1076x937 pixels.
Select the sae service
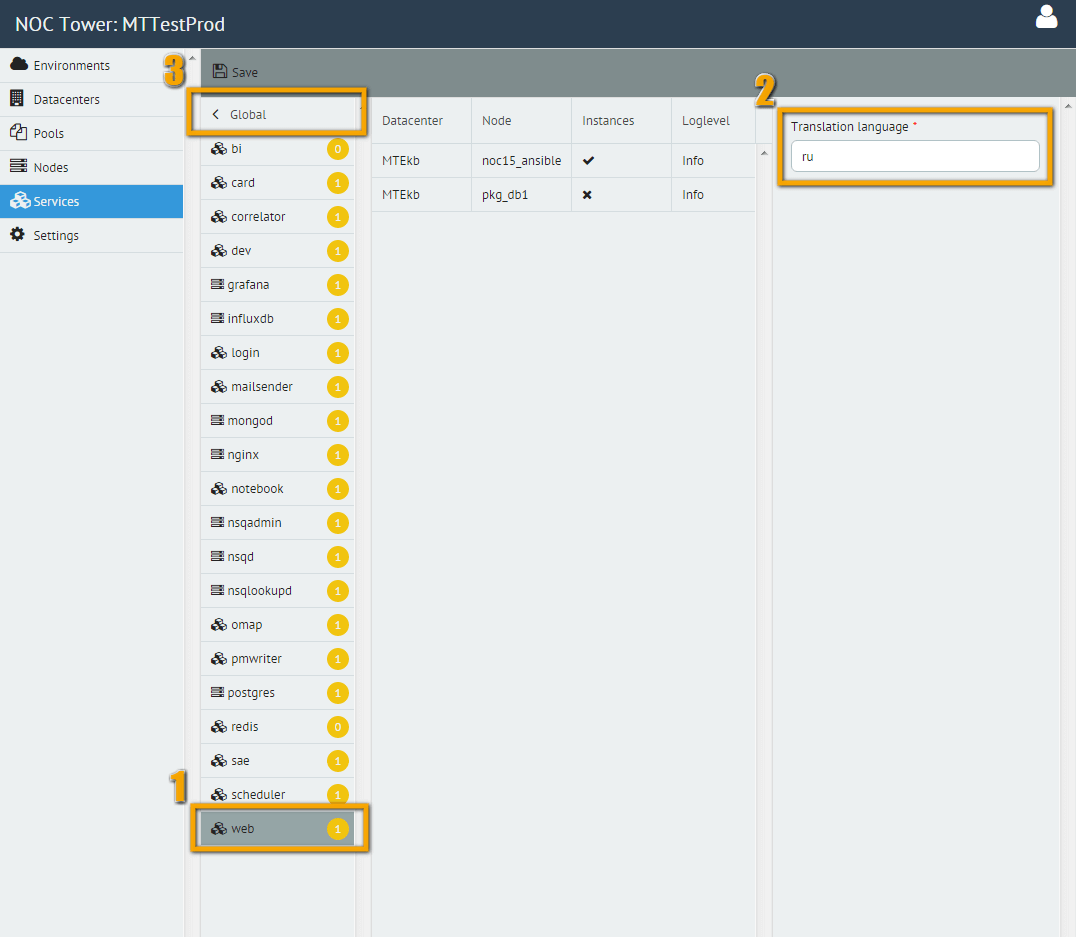(x=277, y=761)
